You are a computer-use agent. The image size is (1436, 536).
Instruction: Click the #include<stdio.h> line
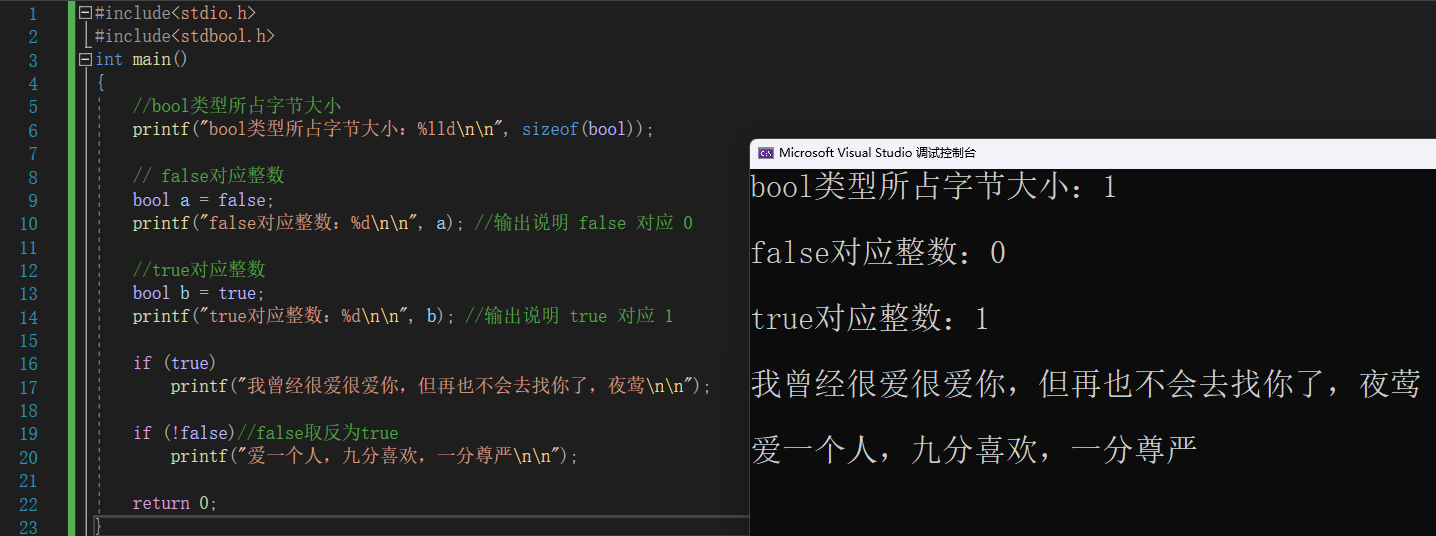[175, 13]
